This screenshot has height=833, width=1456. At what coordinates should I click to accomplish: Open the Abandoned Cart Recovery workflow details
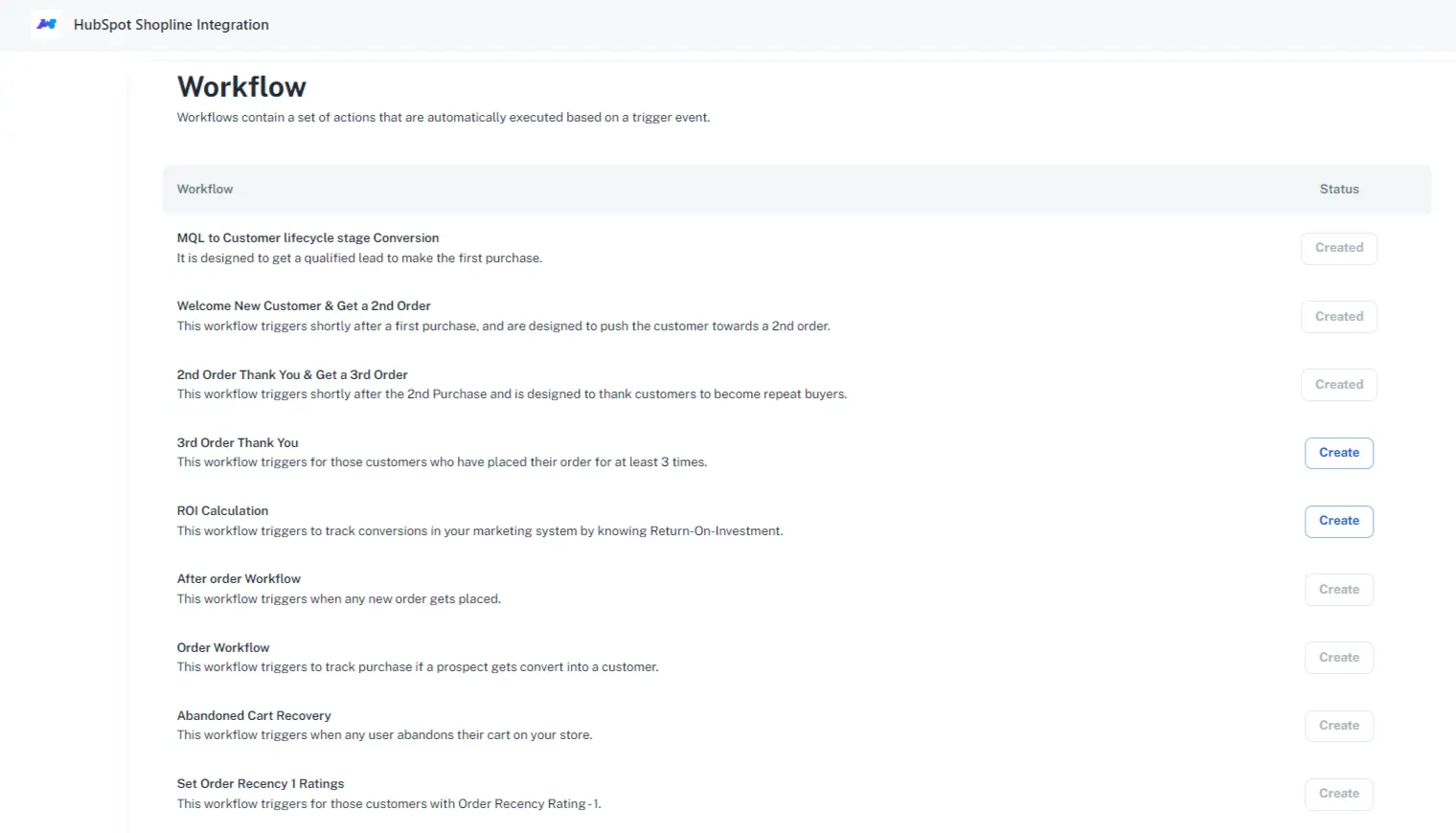254,715
